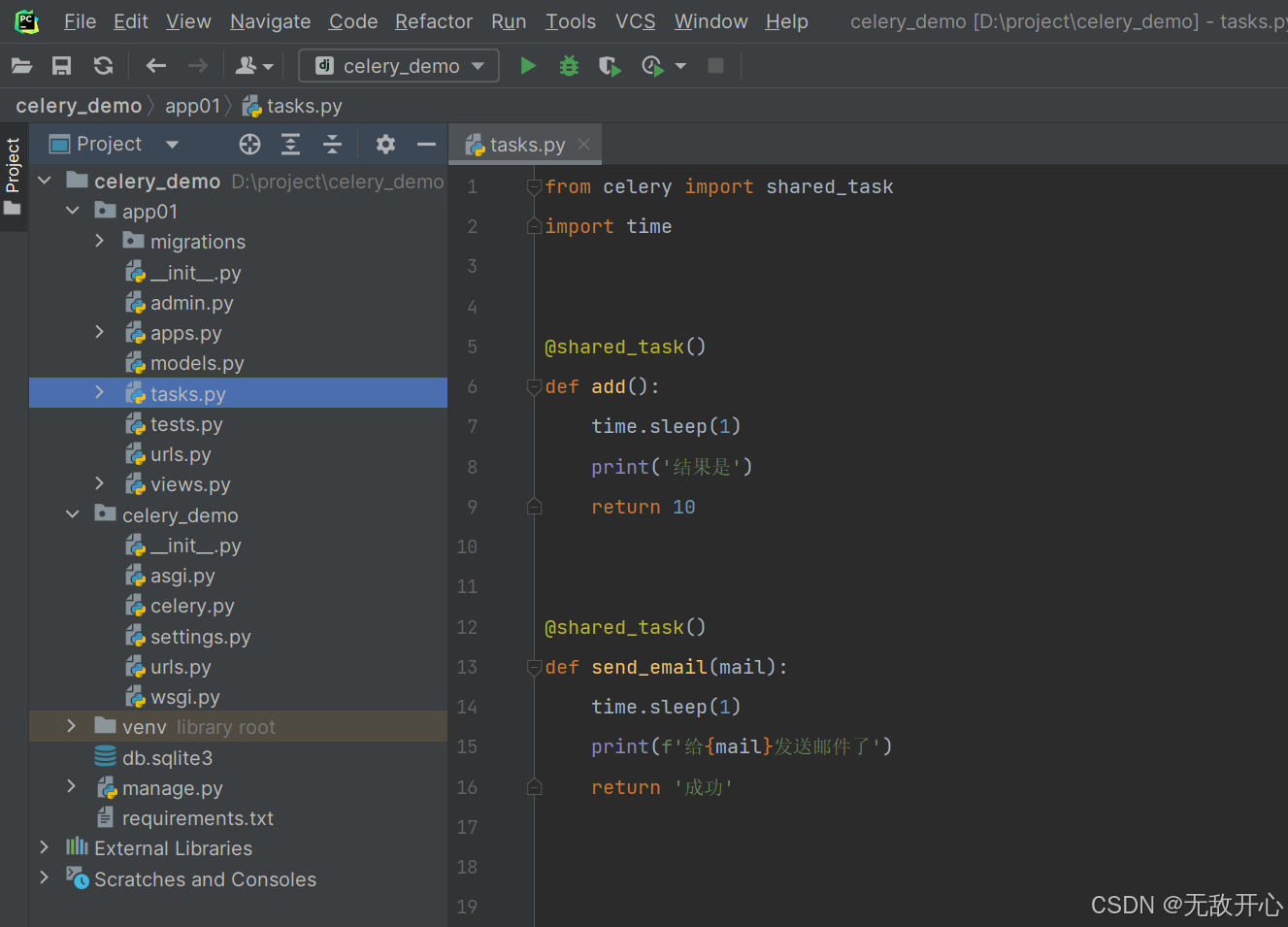Open the File menu
The width and height of the screenshot is (1288, 927).
point(80,21)
